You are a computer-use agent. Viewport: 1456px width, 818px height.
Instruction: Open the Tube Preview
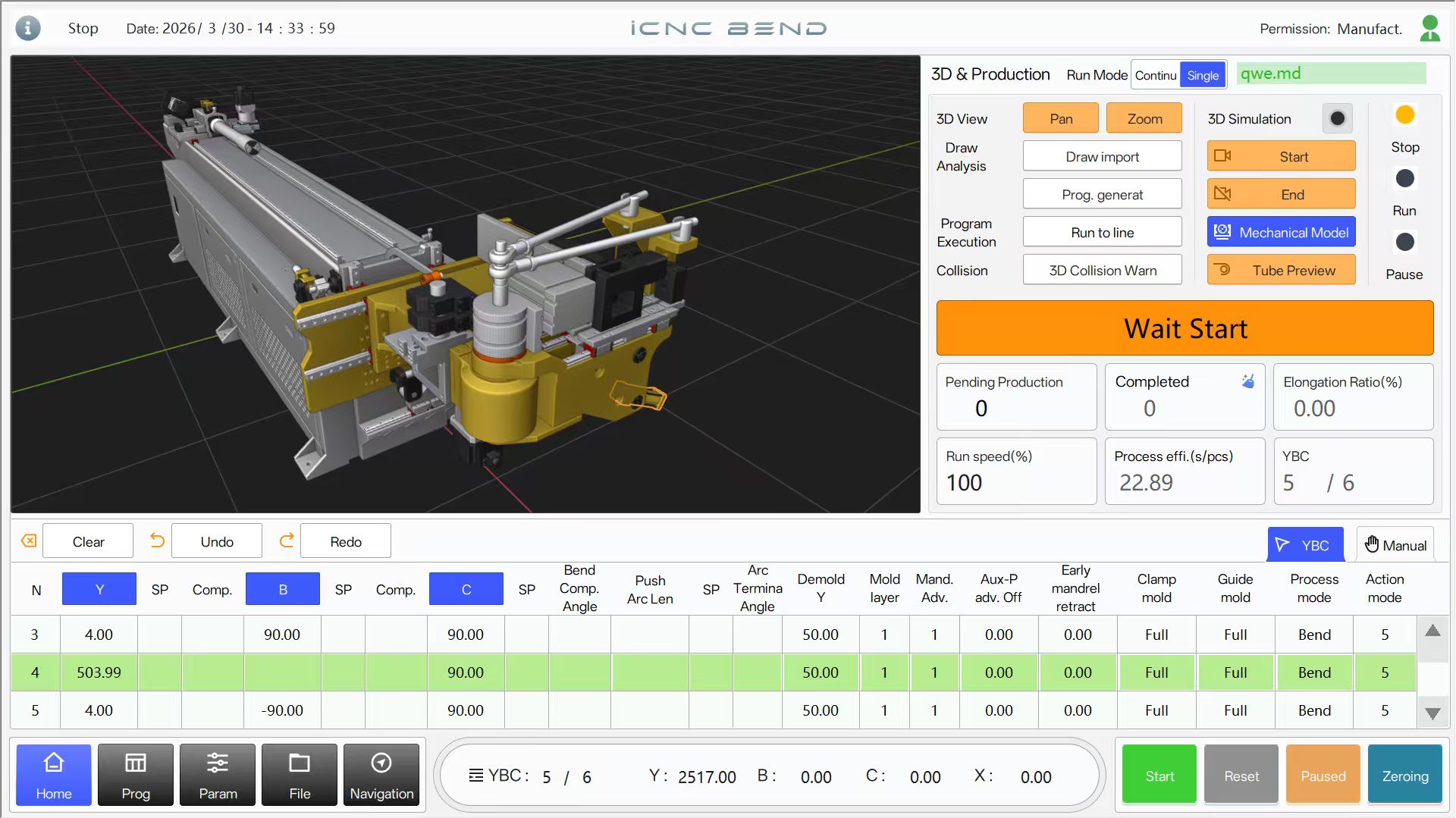pyautogui.click(x=1281, y=270)
